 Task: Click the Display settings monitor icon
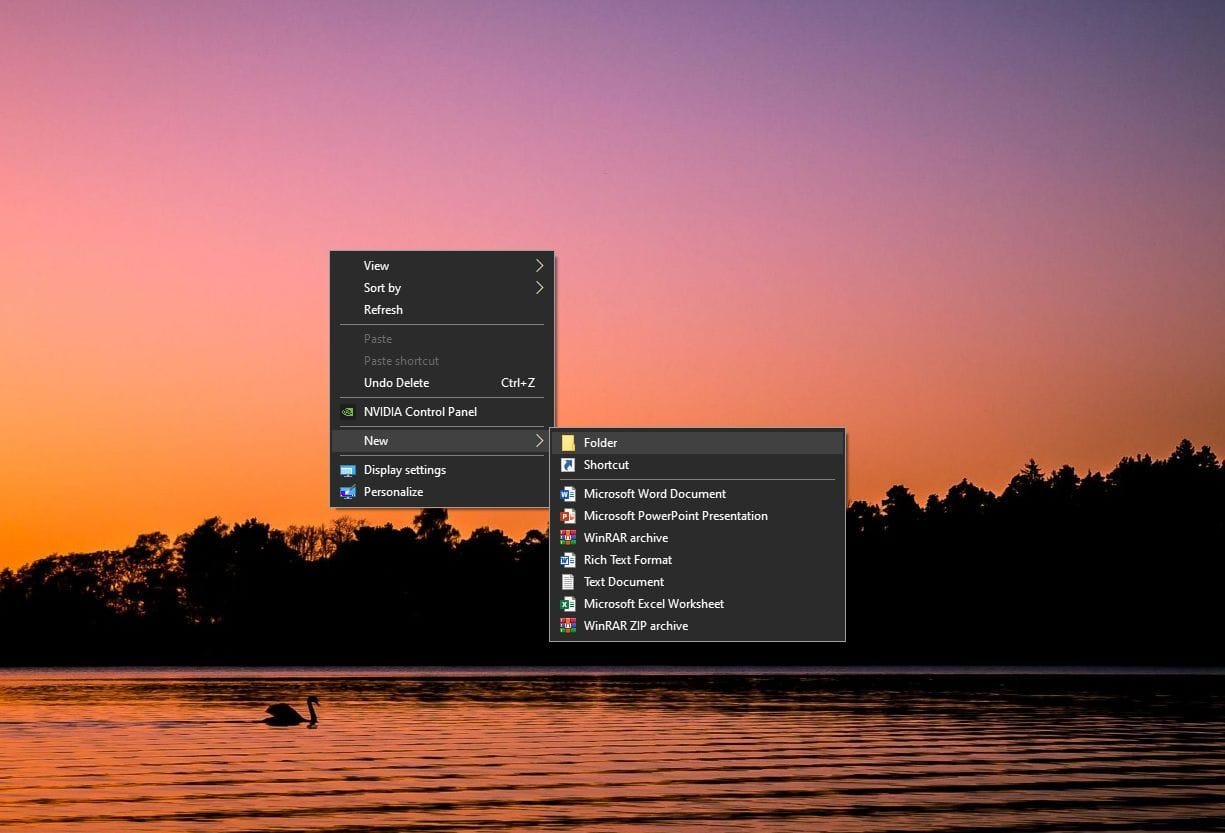(348, 469)
